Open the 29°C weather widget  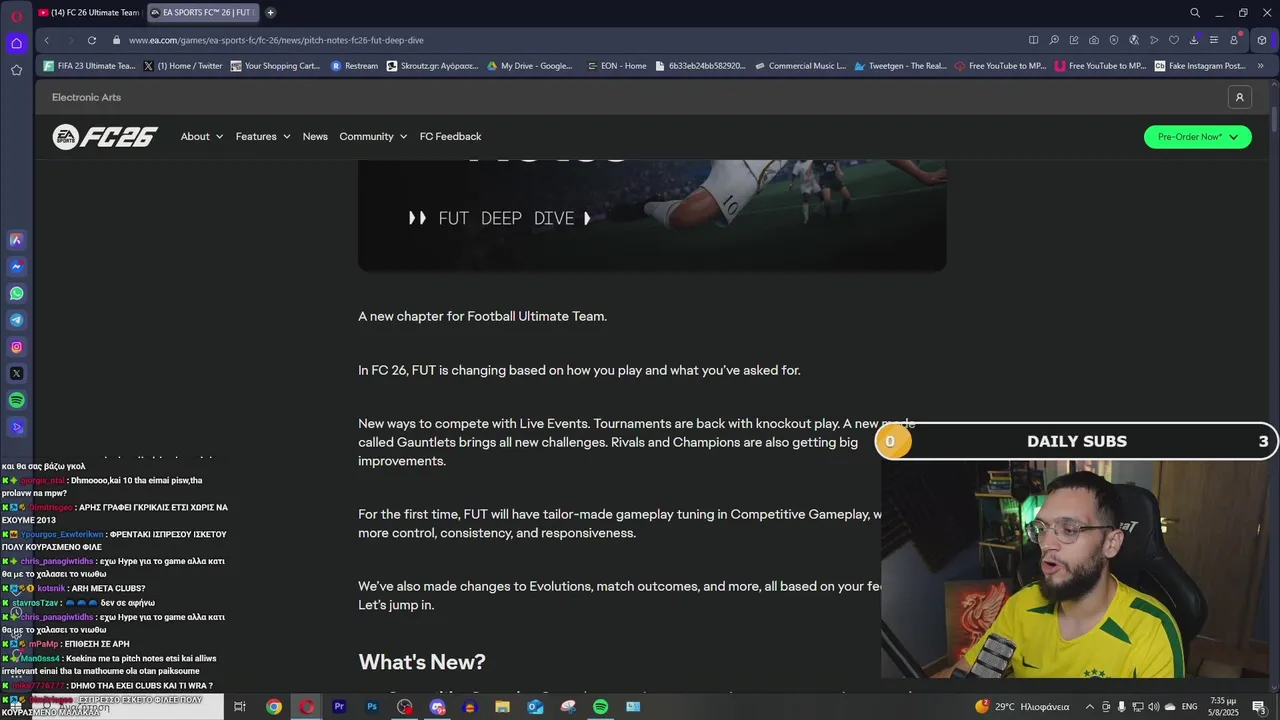coord(1022,707)
